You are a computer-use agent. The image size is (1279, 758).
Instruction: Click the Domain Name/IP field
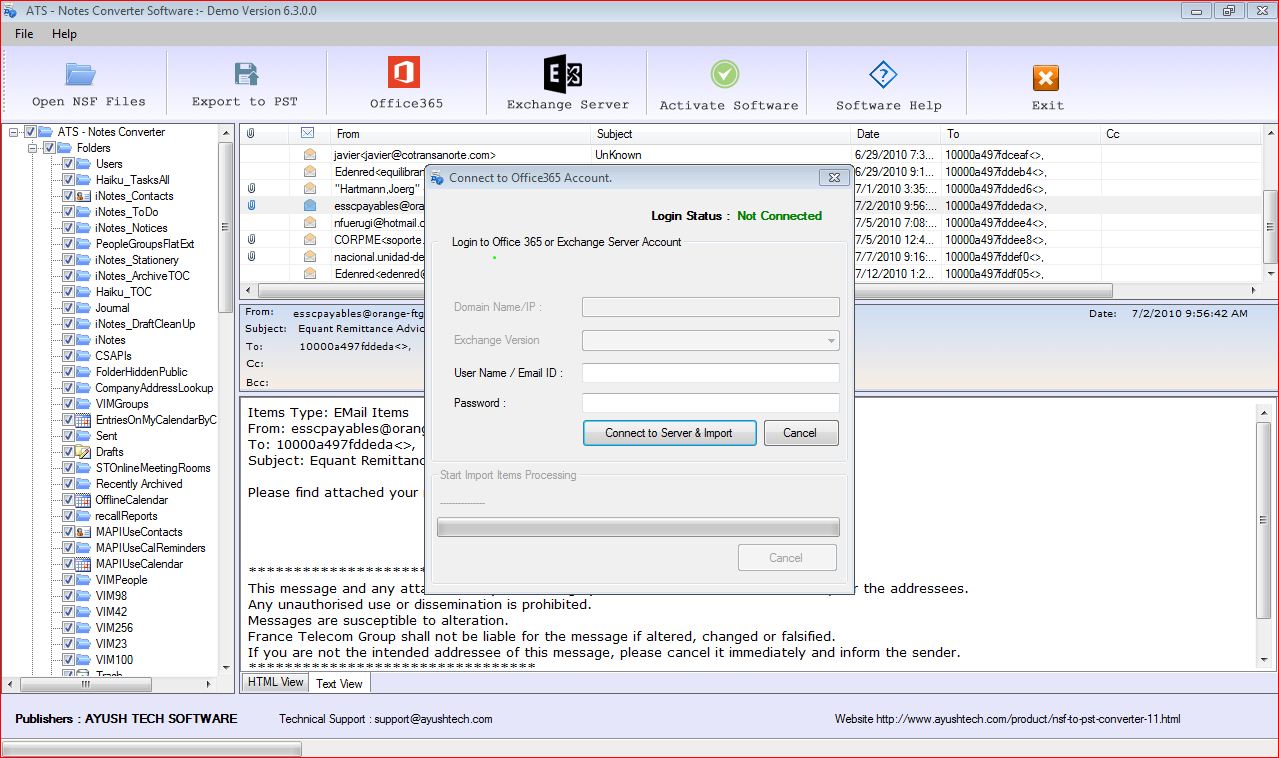coord(711,307)
